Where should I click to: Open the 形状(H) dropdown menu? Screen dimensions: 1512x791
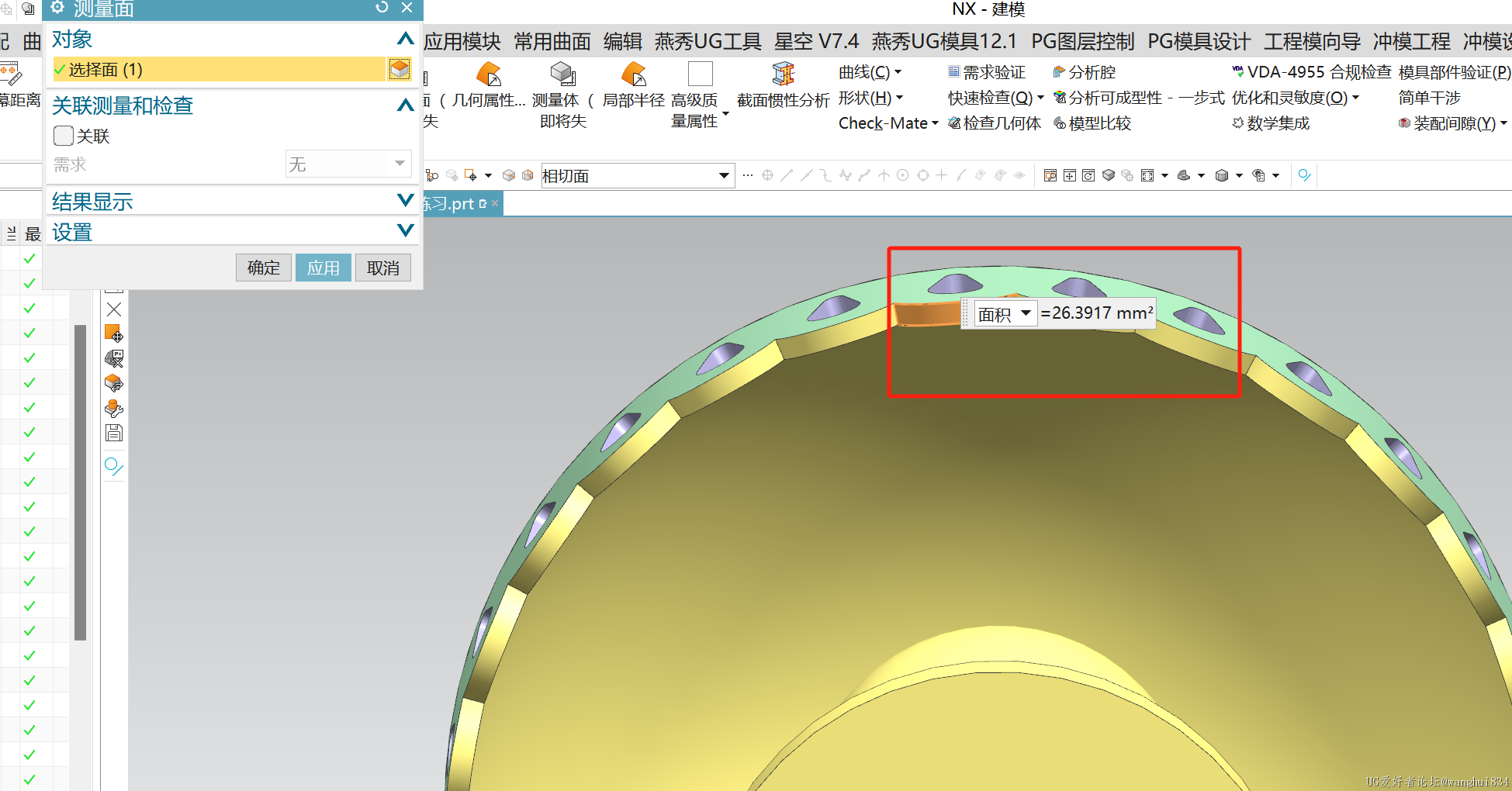(870, 98)
